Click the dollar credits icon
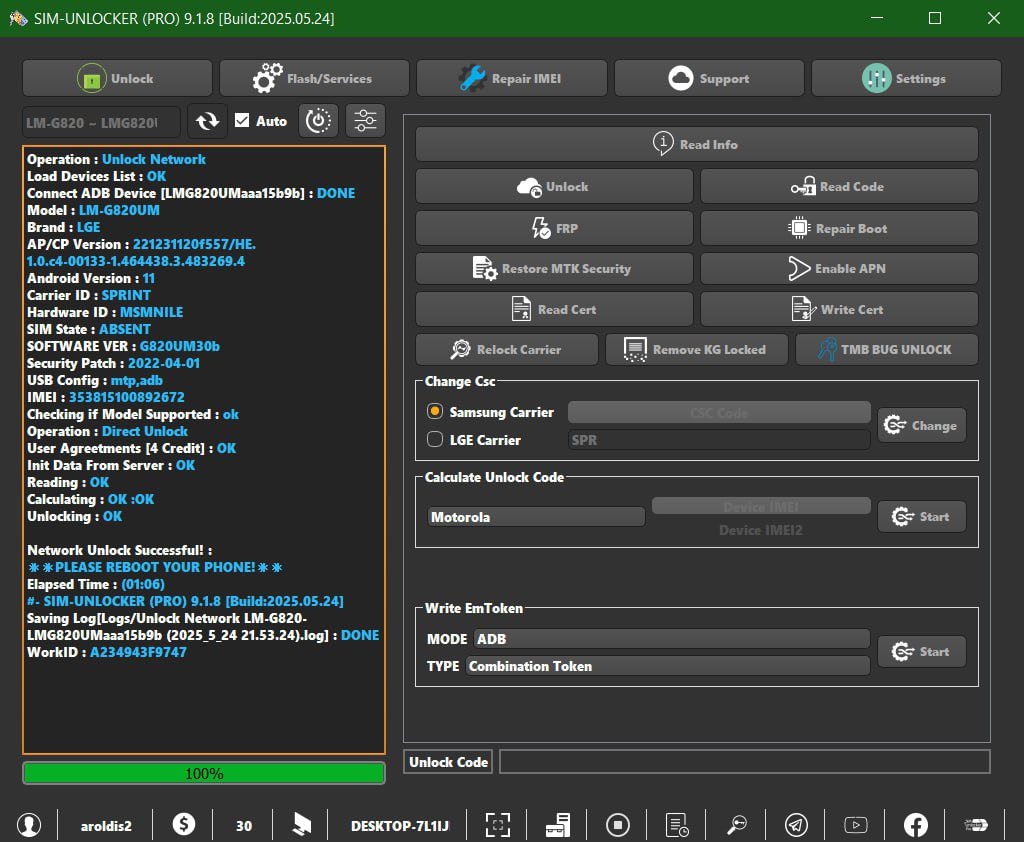The width and height of the screenshot is (1024, 842). (184, 825)
